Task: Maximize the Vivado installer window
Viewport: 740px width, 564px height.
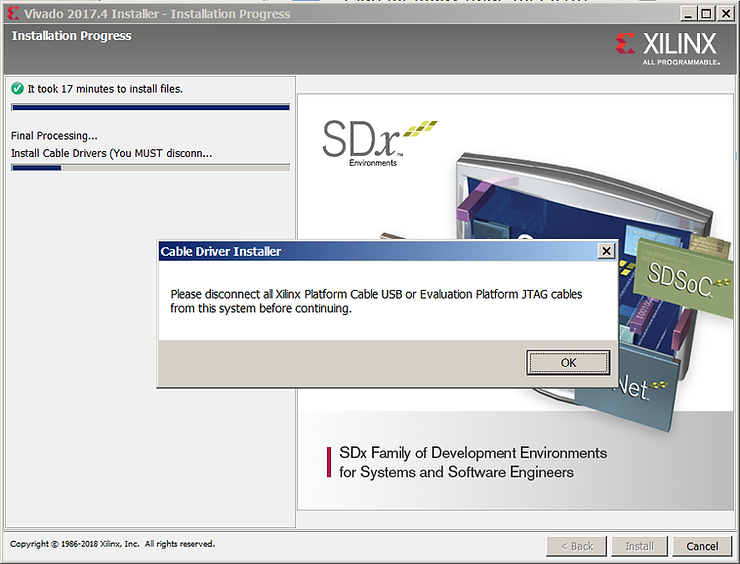Action: (x=707, y=13)
